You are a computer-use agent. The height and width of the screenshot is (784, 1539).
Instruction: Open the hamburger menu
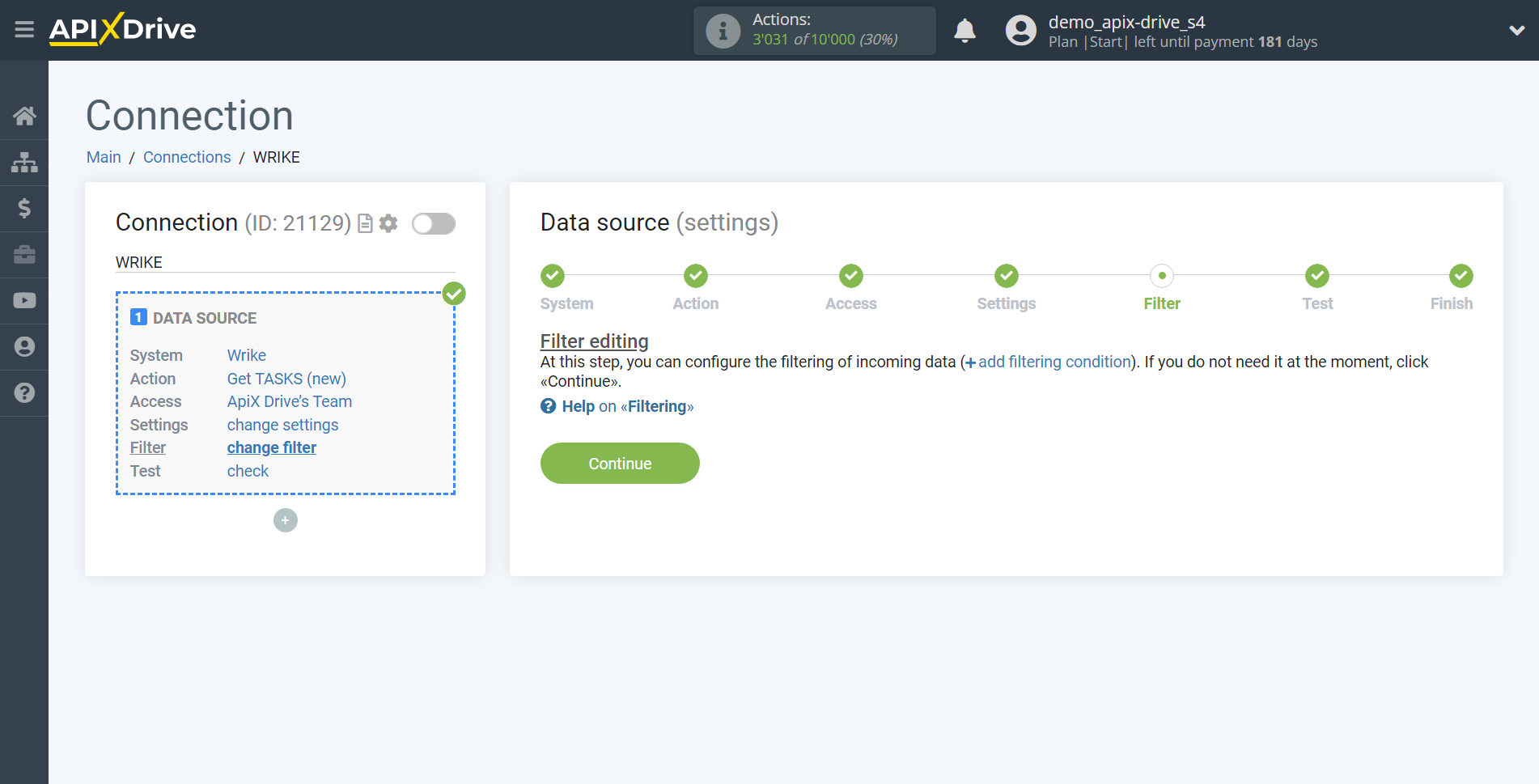pyautogui.click(x=24, y=30)
